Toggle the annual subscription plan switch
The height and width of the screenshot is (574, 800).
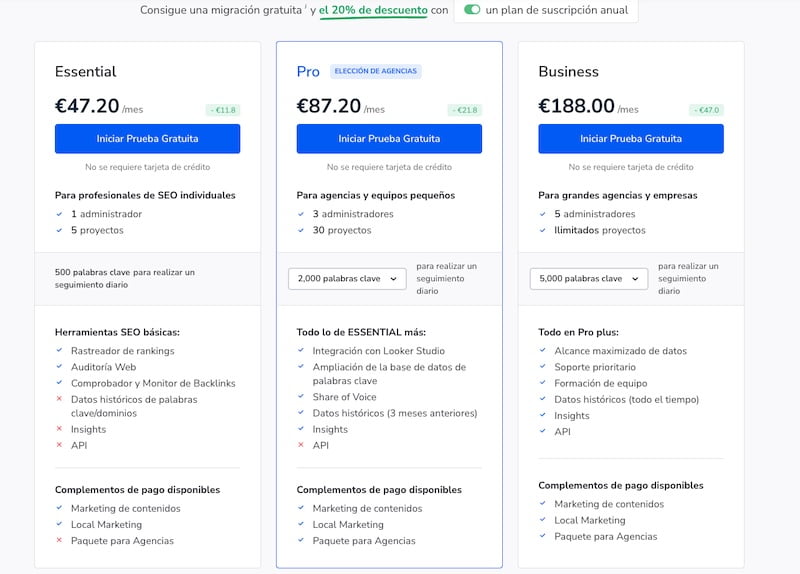tap(472, 10)
